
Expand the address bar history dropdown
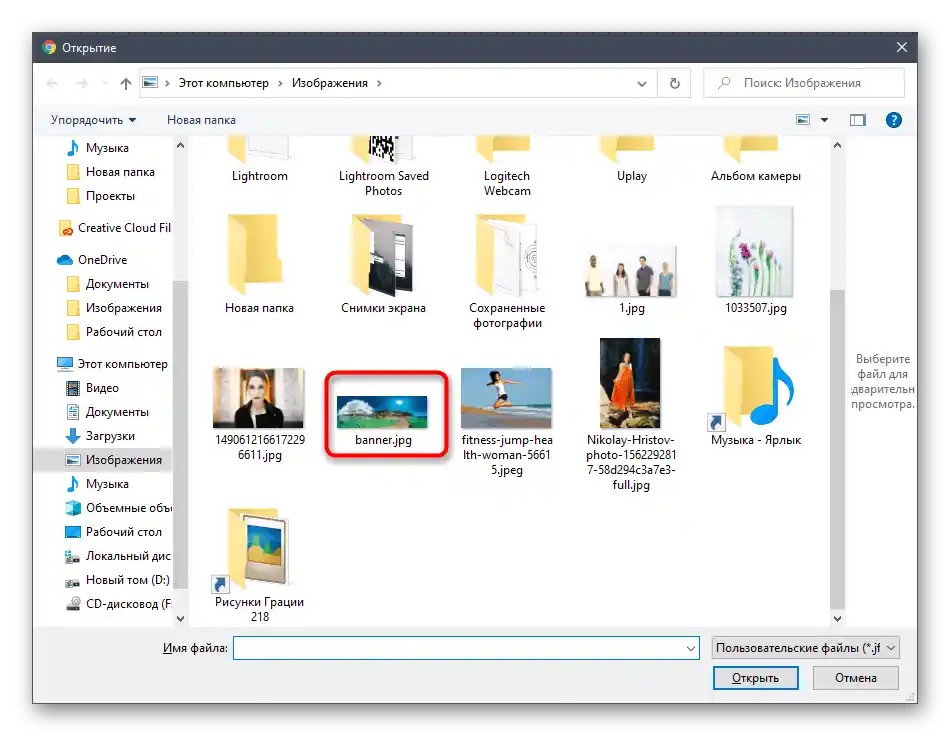[x=642, y=84]
